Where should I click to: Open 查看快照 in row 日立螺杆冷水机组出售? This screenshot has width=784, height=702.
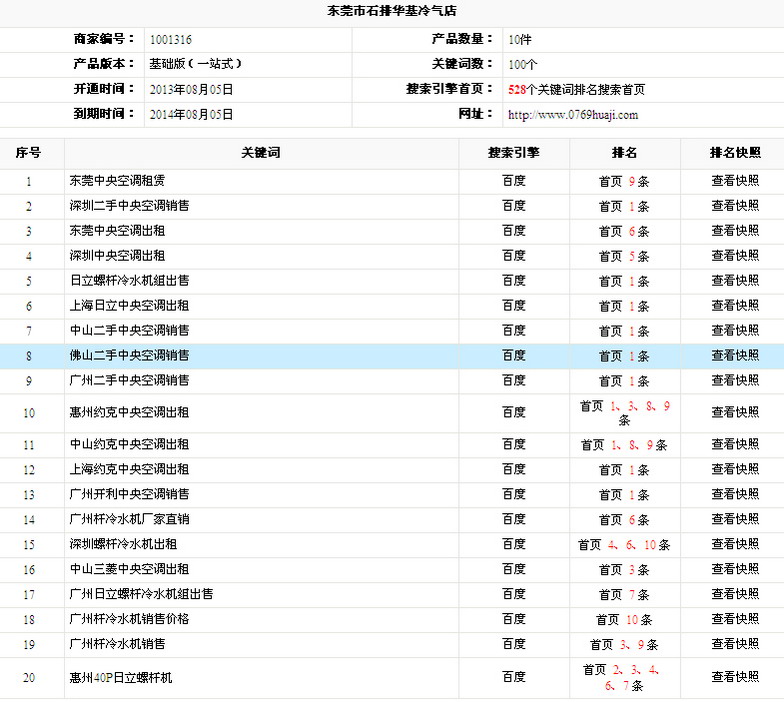735,281
